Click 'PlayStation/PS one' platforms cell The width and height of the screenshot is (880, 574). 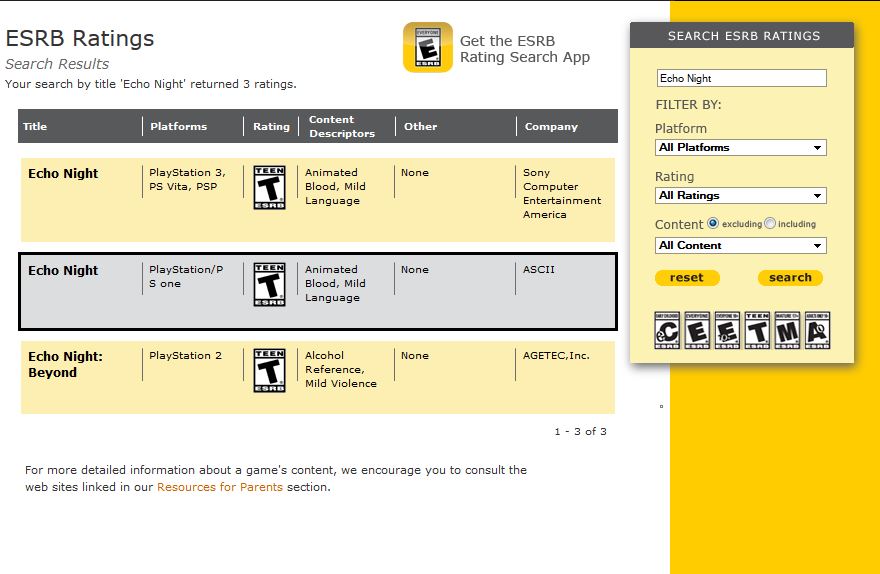(x=186, y=277)
